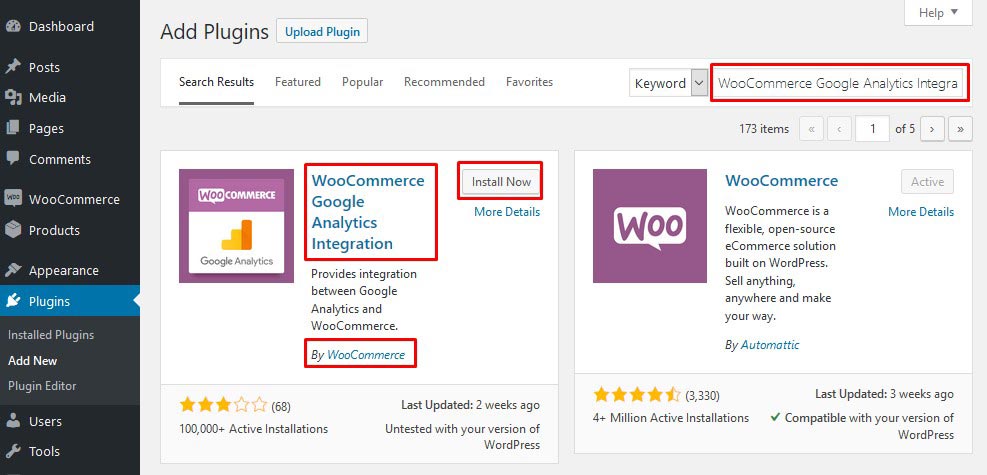Click the Posts pushpin icon
The width and height of the screenshot is (987, 475).
(x=13, y=67)
